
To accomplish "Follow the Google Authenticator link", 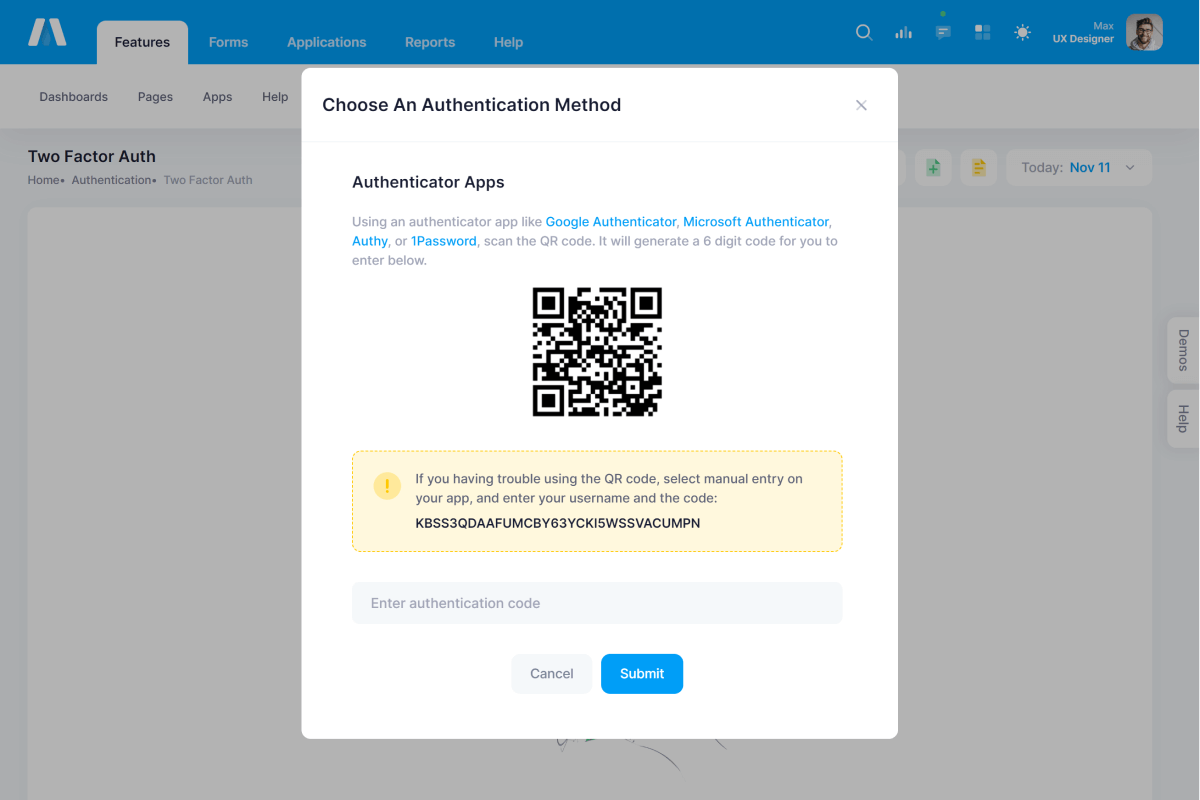I will (x=611, y=222).
